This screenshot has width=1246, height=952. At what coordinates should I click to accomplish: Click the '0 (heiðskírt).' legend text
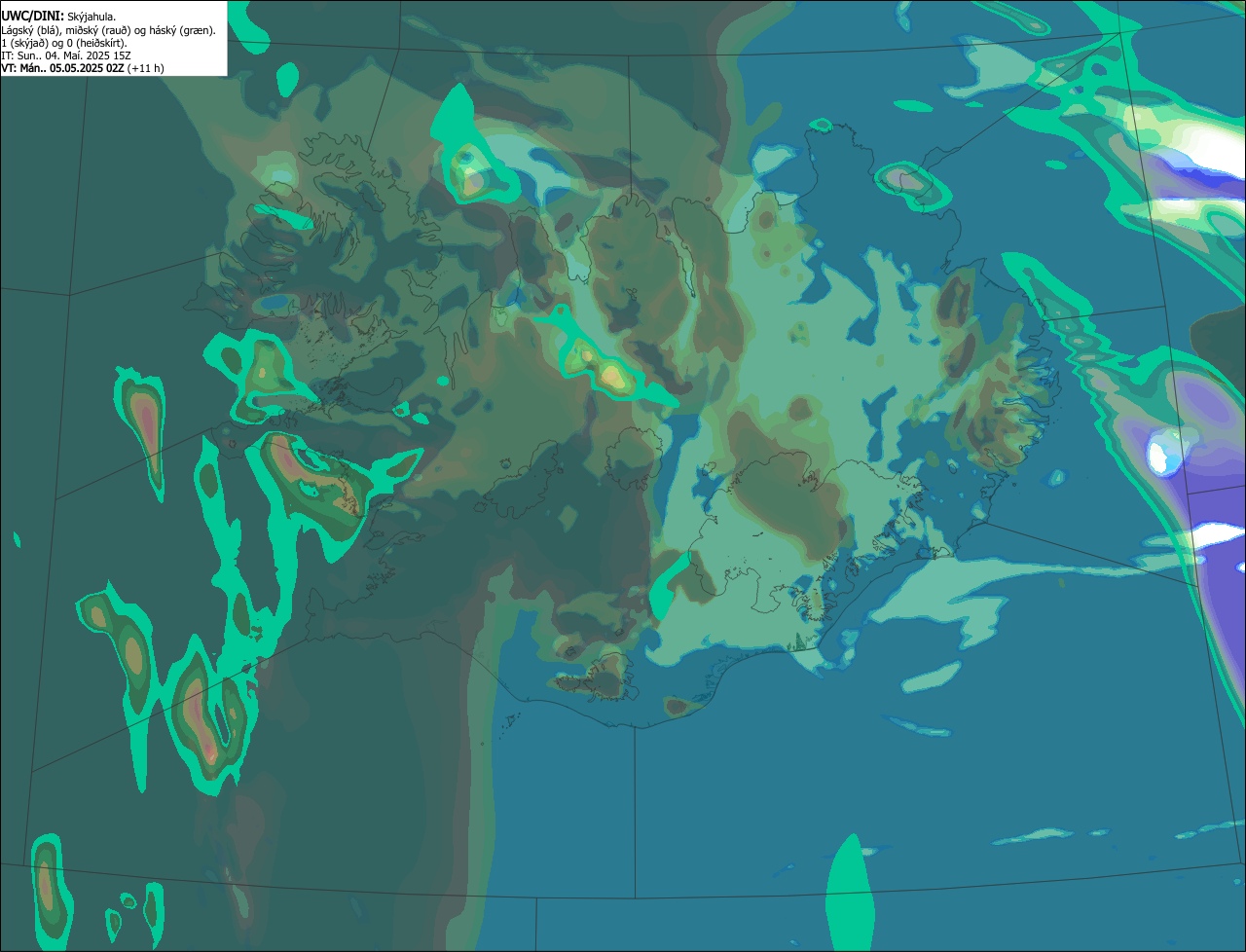click(96, 43)
